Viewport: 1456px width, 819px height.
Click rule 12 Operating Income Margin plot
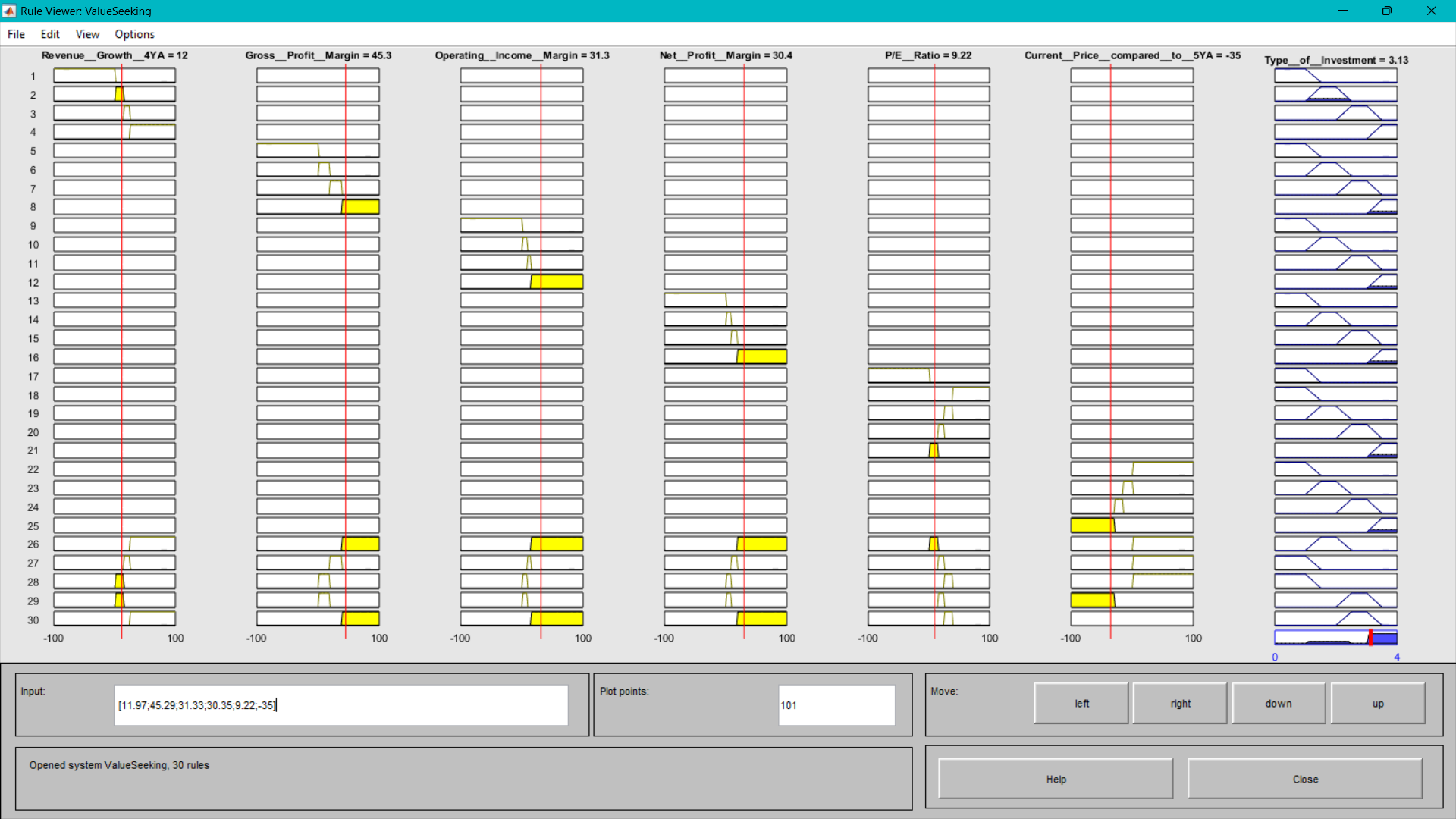(x=522, y=282)
